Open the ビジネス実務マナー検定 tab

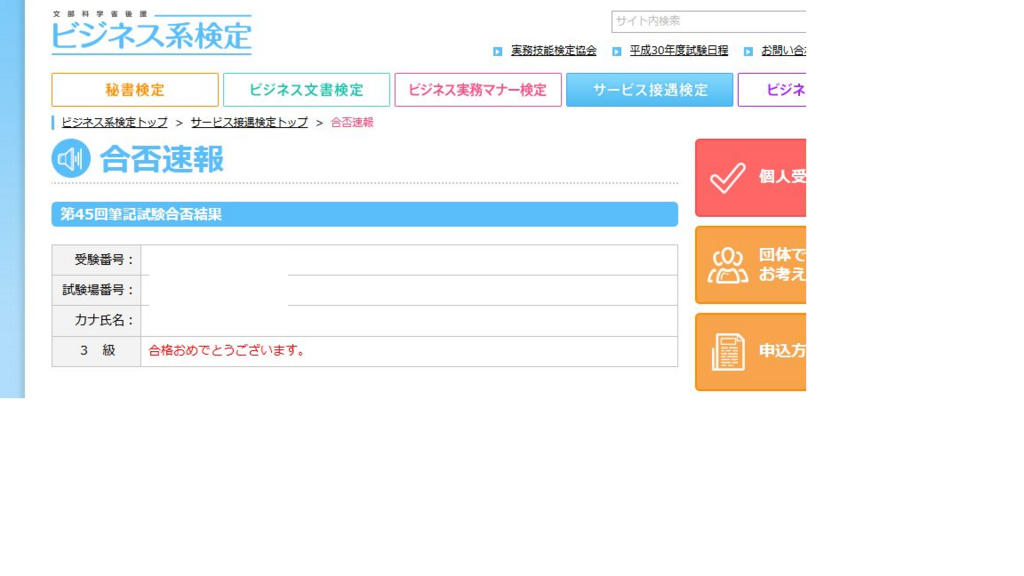click(478, 90)
